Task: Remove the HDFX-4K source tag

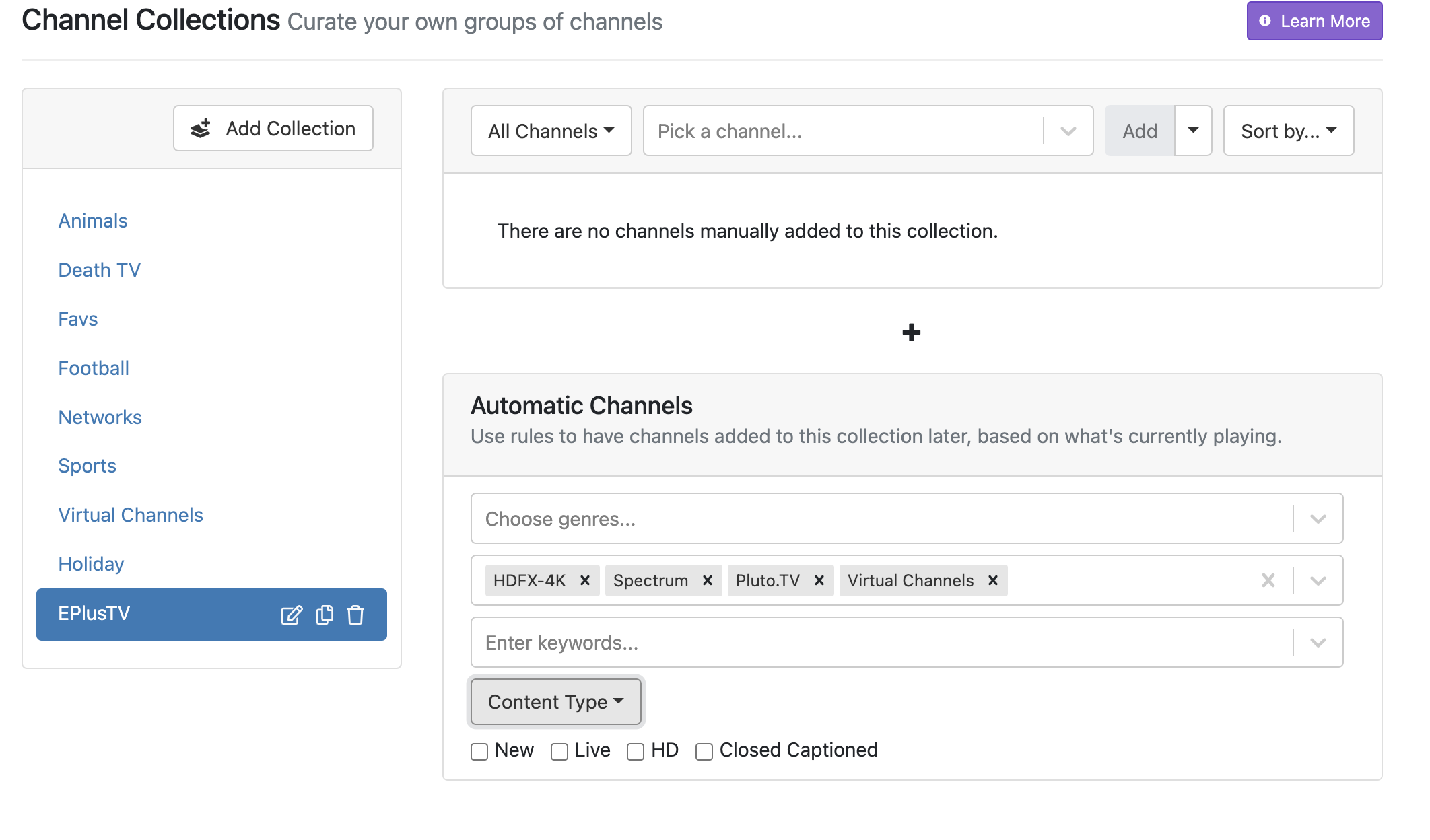Action: tap(585, 580)
